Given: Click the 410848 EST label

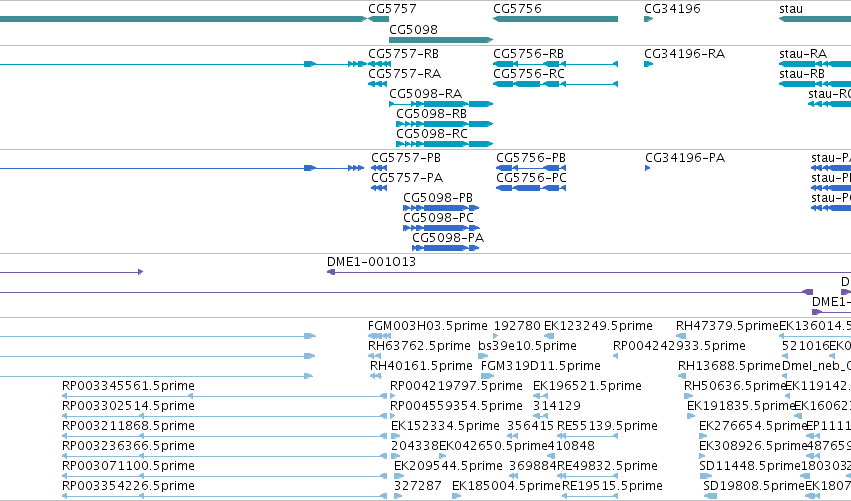Looking at the screenshot, I should tap(571, 447).
